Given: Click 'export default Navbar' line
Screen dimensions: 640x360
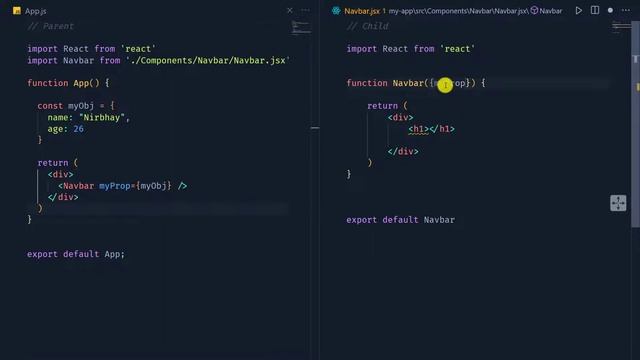Looking at the screenshot, I should (x=400, y=220).
